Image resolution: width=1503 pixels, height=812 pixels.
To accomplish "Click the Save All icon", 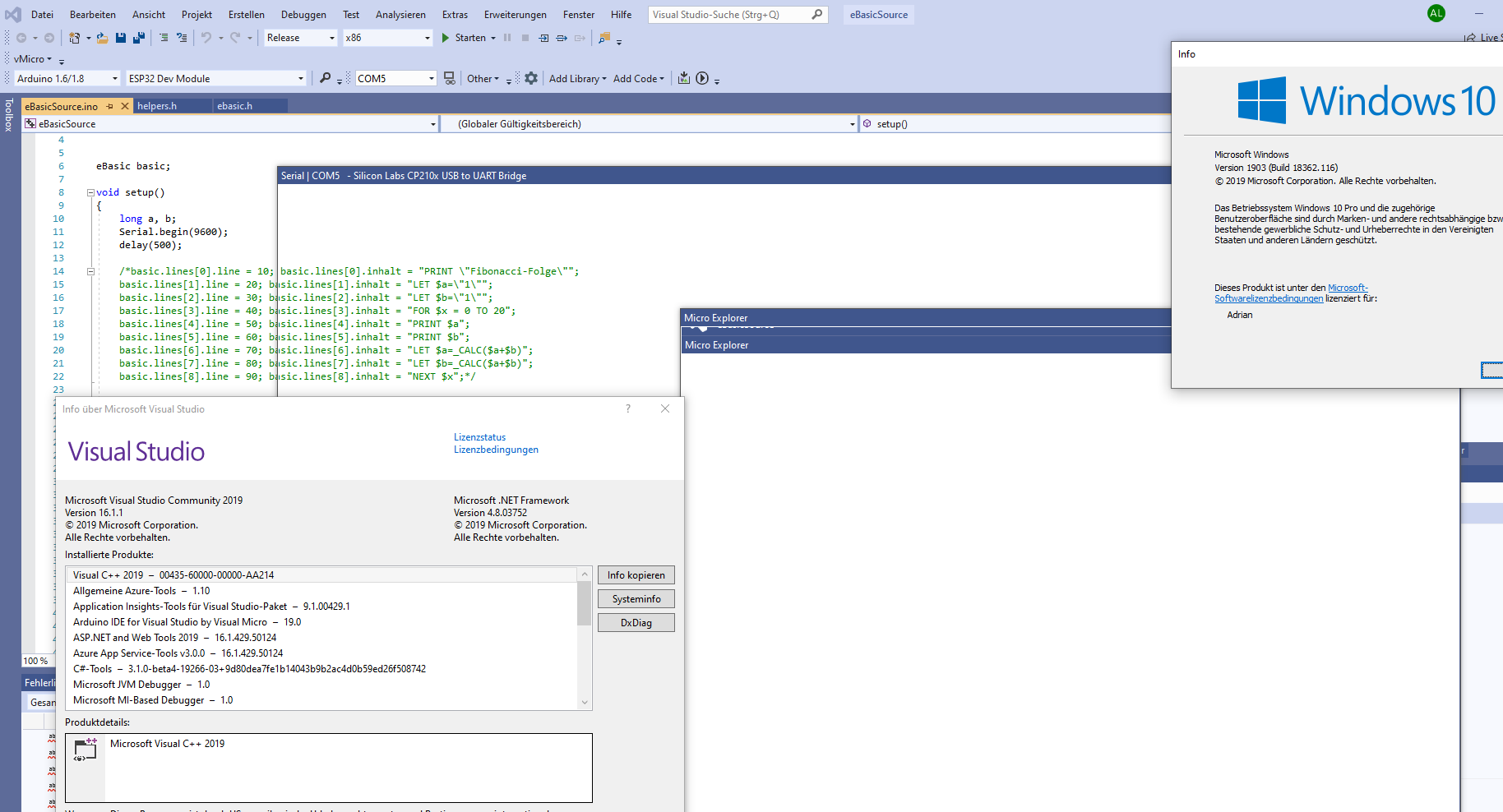I will click(x=138, y=38).
